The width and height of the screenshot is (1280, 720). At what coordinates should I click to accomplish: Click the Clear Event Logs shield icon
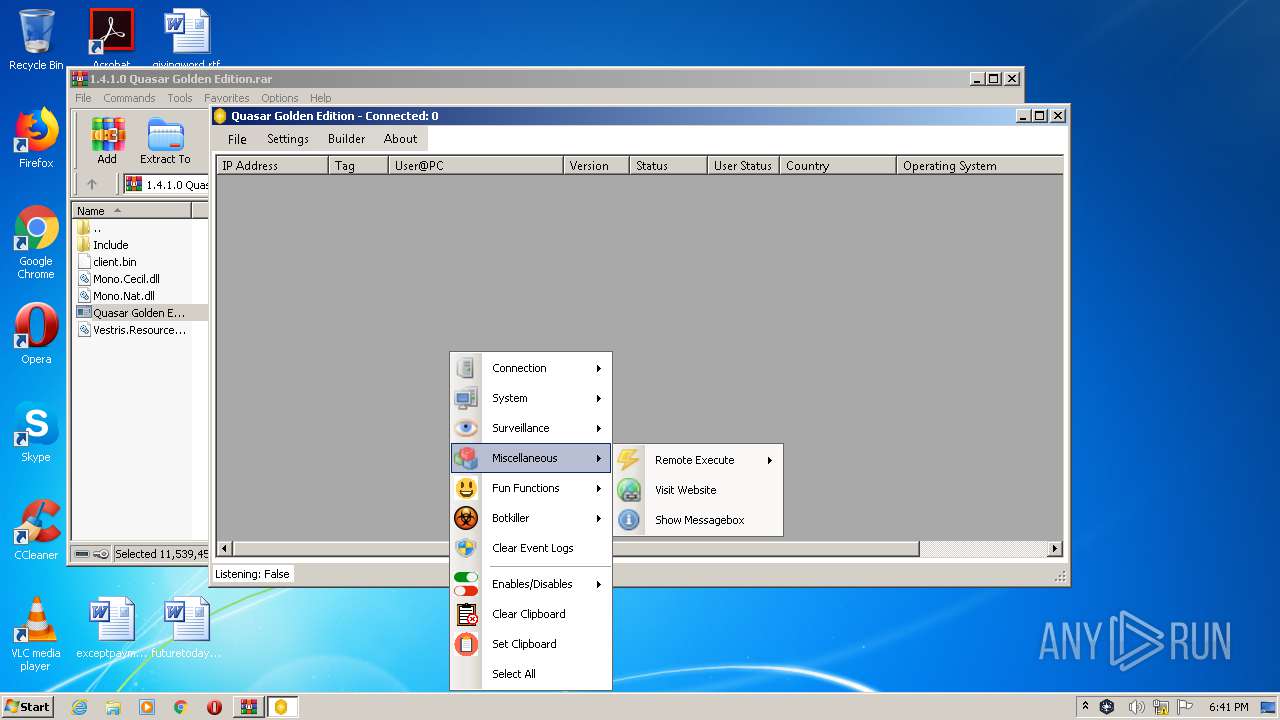tap(466, 548)
